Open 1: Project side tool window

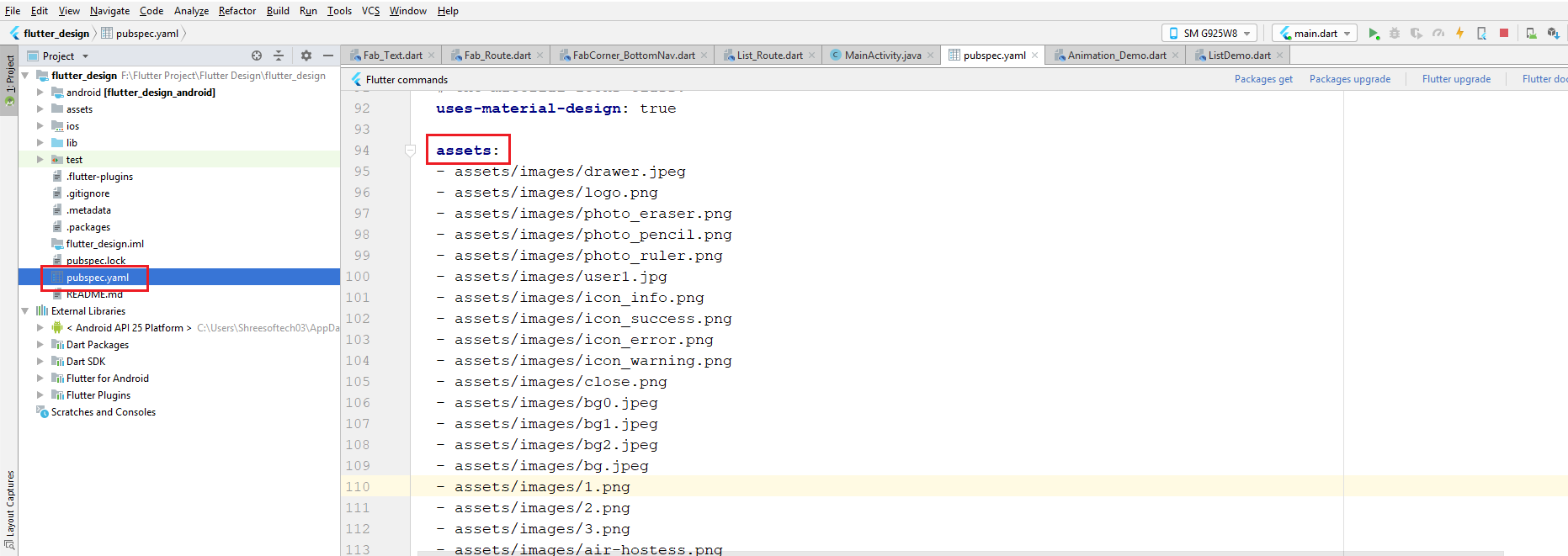[x=9, y=81]
